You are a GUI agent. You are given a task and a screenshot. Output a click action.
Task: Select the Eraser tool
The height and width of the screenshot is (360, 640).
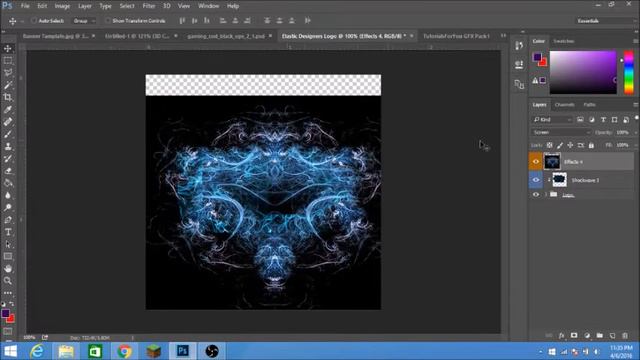pos(8,171)
